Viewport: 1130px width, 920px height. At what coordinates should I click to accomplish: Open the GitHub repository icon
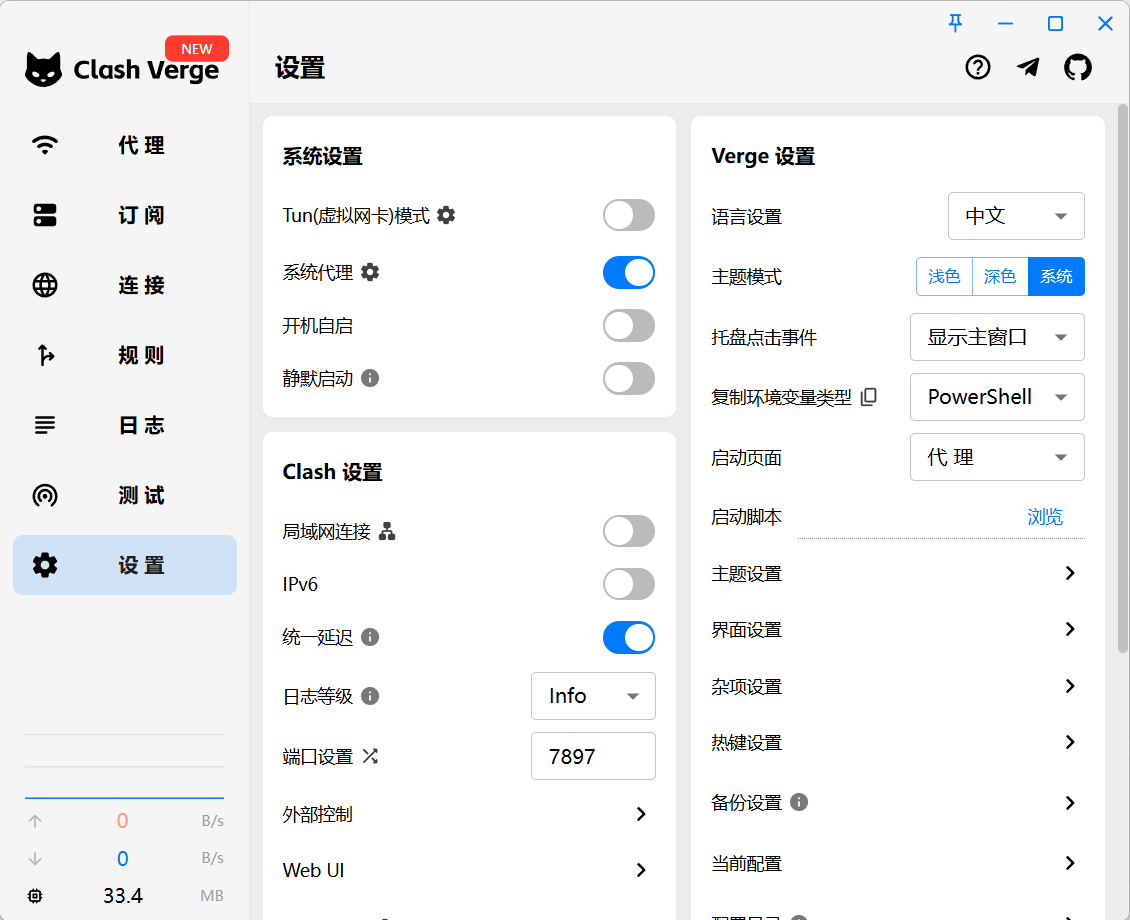(1078, 68)
